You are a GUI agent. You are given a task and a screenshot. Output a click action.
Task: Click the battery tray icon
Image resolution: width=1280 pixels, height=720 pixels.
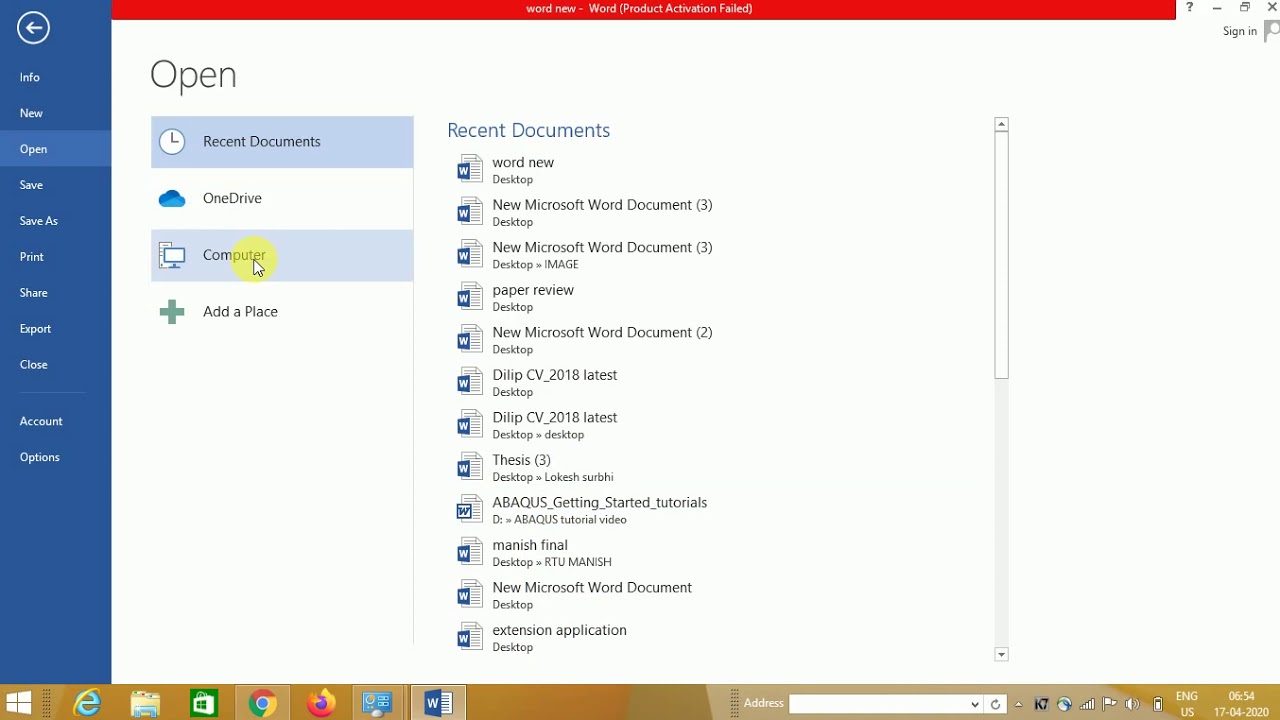tap(1158, 704)
